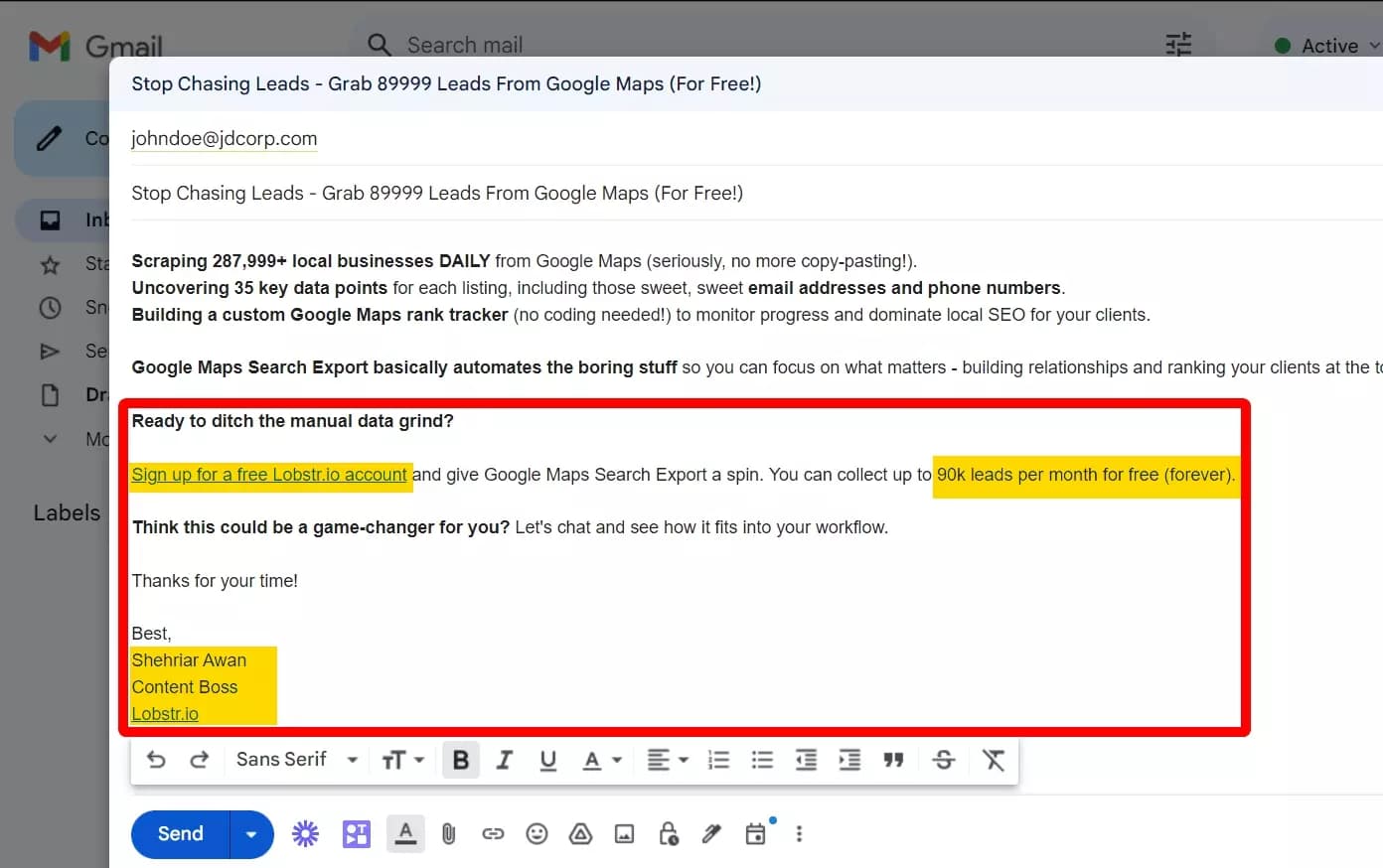Click the insert photo icon
This screenshot has height=868, width=1383.
[x=624, y=834]
